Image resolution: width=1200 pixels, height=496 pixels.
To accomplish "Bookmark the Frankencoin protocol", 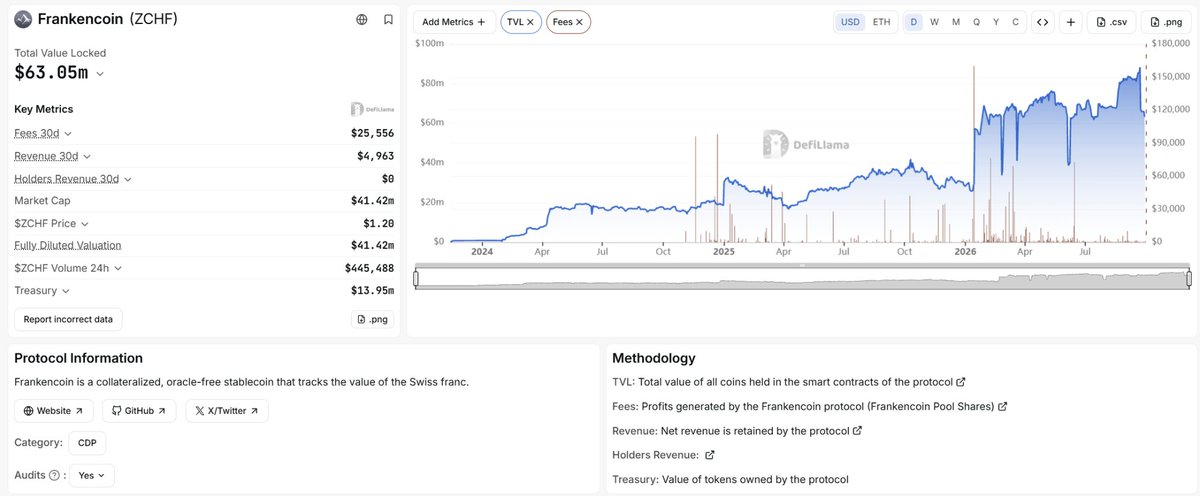I will [388, 19].
